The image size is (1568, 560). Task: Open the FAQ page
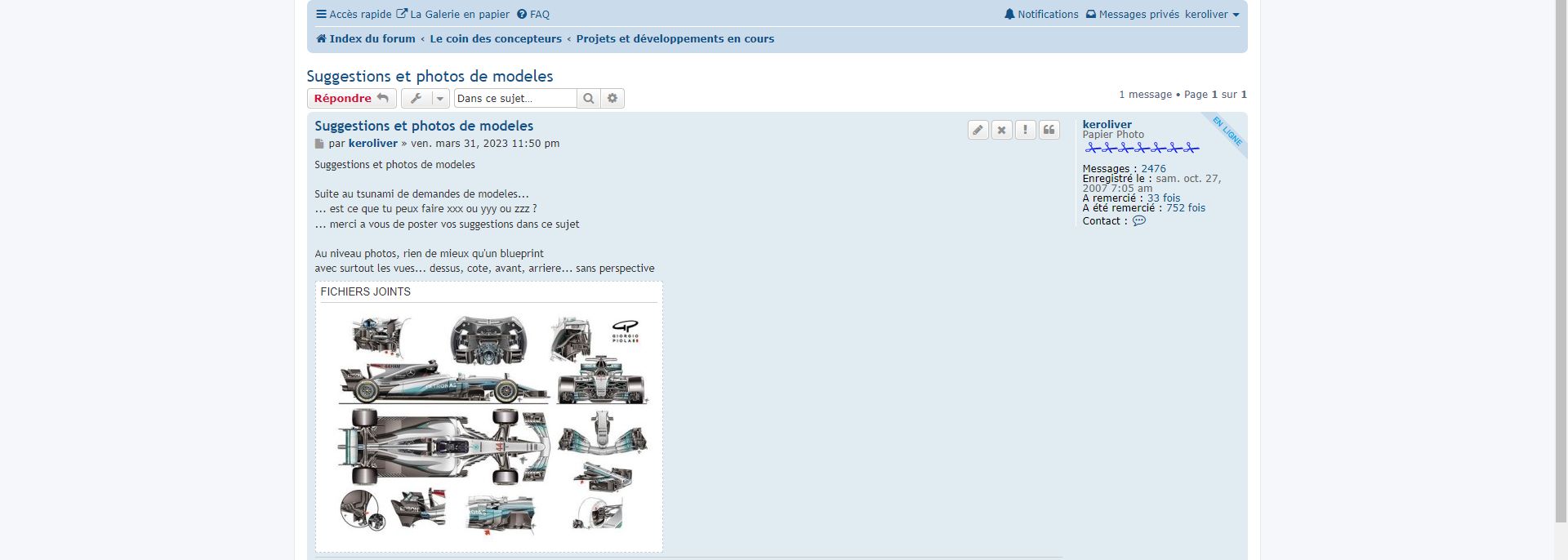click(x=533, y=15)
